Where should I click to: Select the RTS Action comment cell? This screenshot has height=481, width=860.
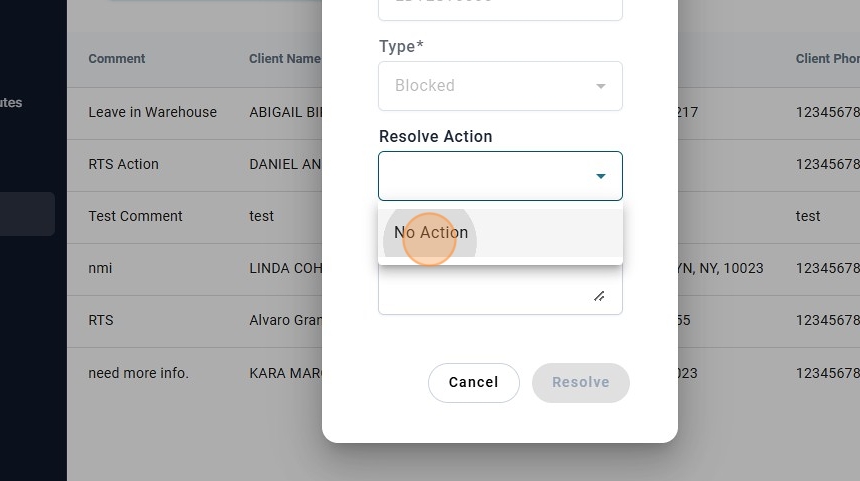point(123,164)
